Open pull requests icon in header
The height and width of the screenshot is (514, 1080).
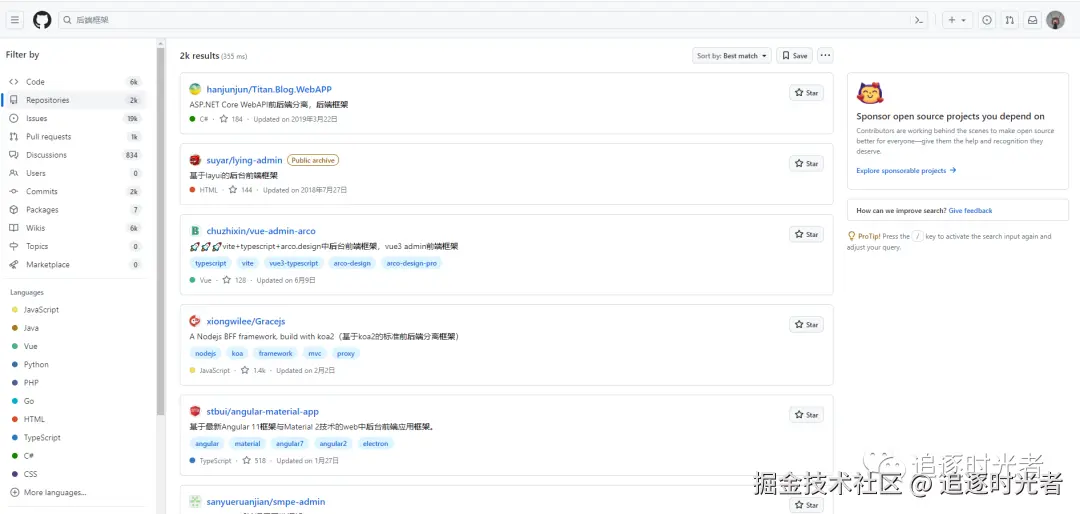(x=1010, y=20)
